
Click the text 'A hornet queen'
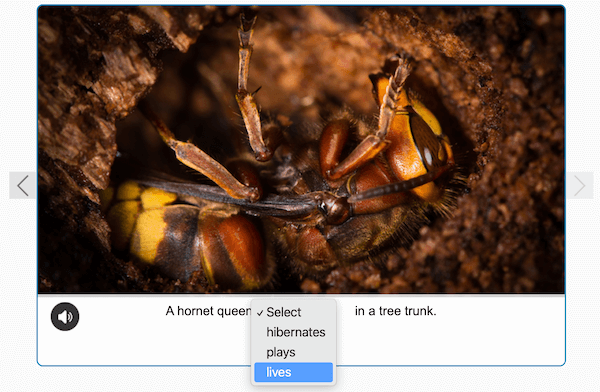coord(209,311)
